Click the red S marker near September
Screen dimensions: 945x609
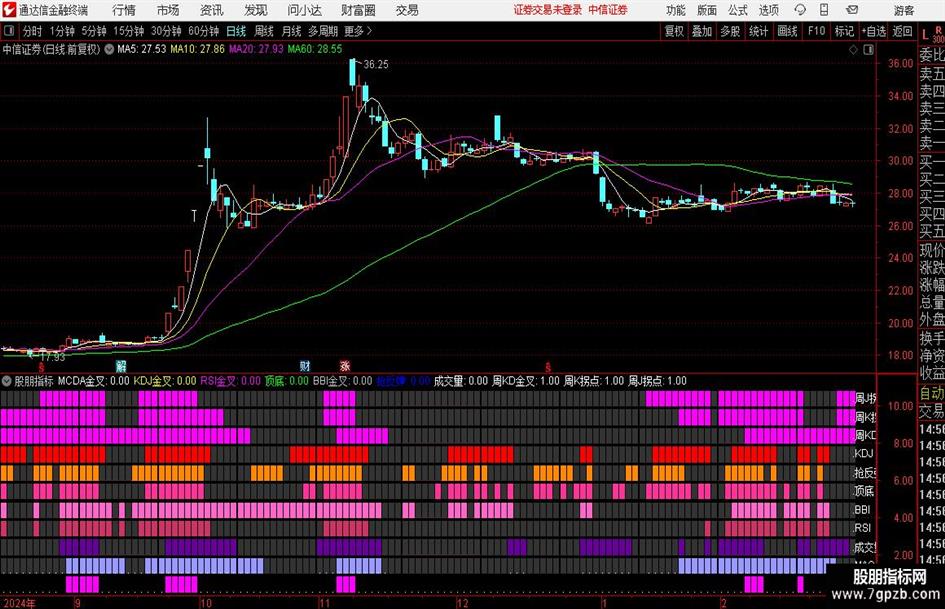42,367
